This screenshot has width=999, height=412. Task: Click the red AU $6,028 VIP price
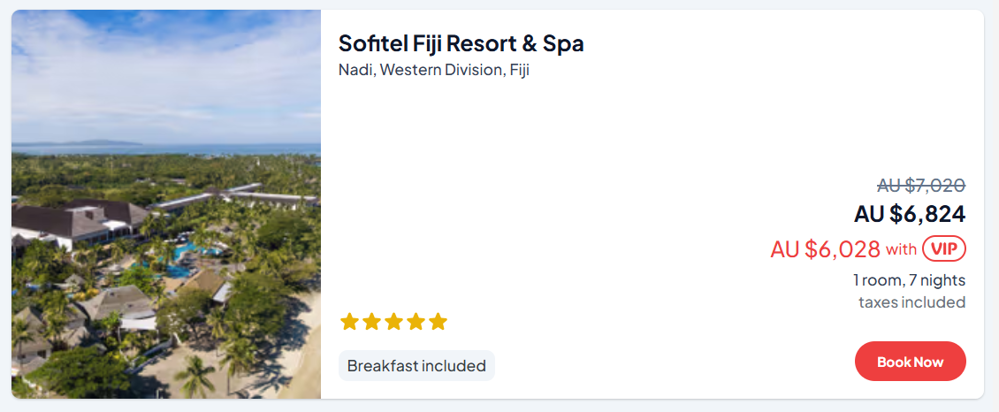coord(825,249)
